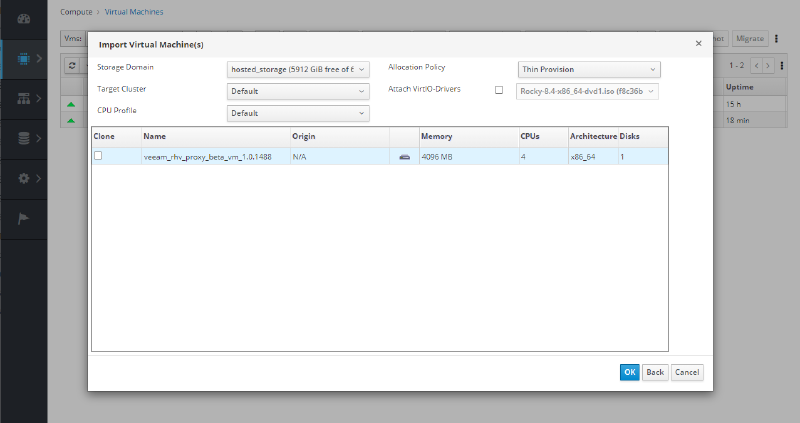Click the Cancel button
Viewport: 800px width, 423px height.
click(687, 372)
